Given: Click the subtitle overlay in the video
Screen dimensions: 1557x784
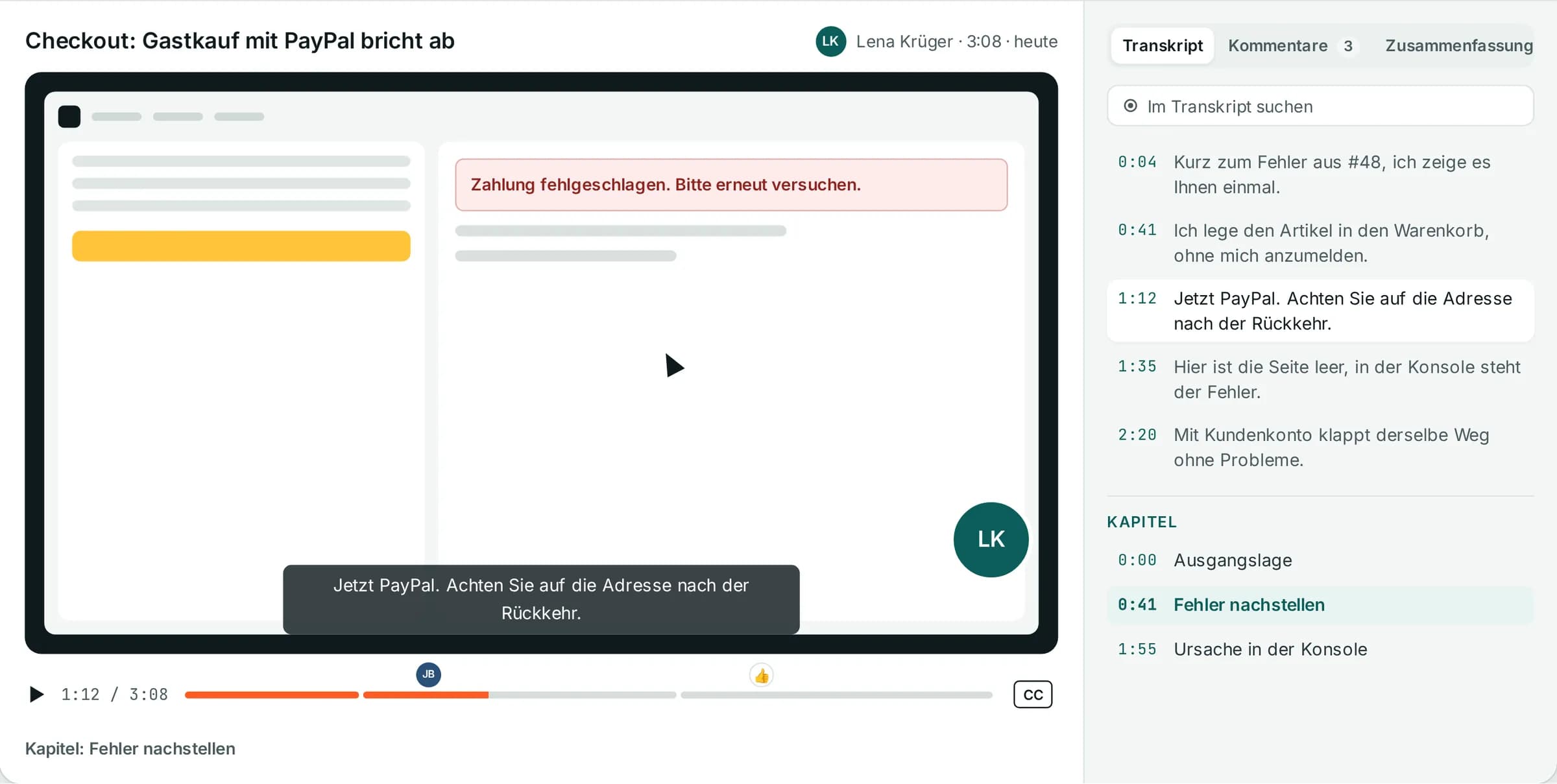Looking at the screenshot, I should tap(541, 599).
